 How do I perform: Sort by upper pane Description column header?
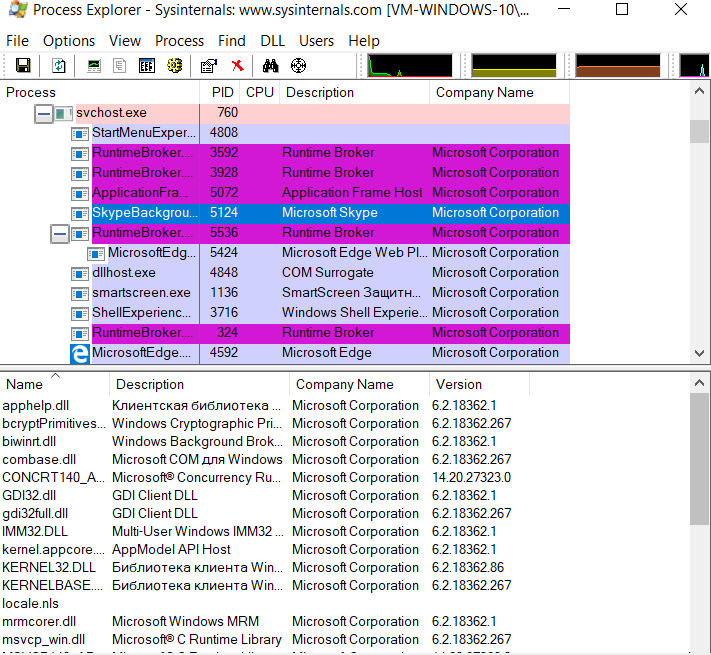(x=355, y=92)
